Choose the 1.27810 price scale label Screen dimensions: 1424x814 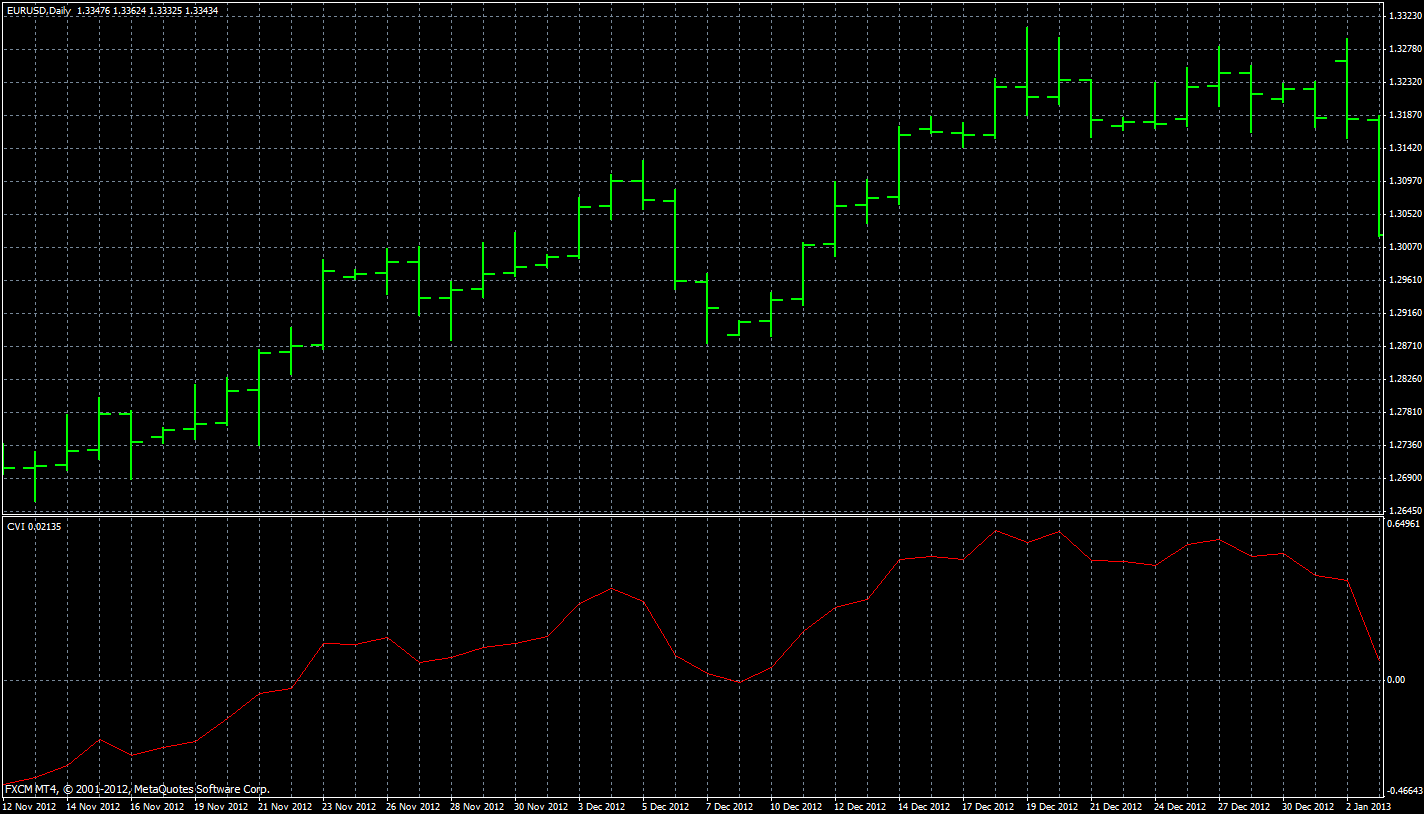(x=1405, y=412)
